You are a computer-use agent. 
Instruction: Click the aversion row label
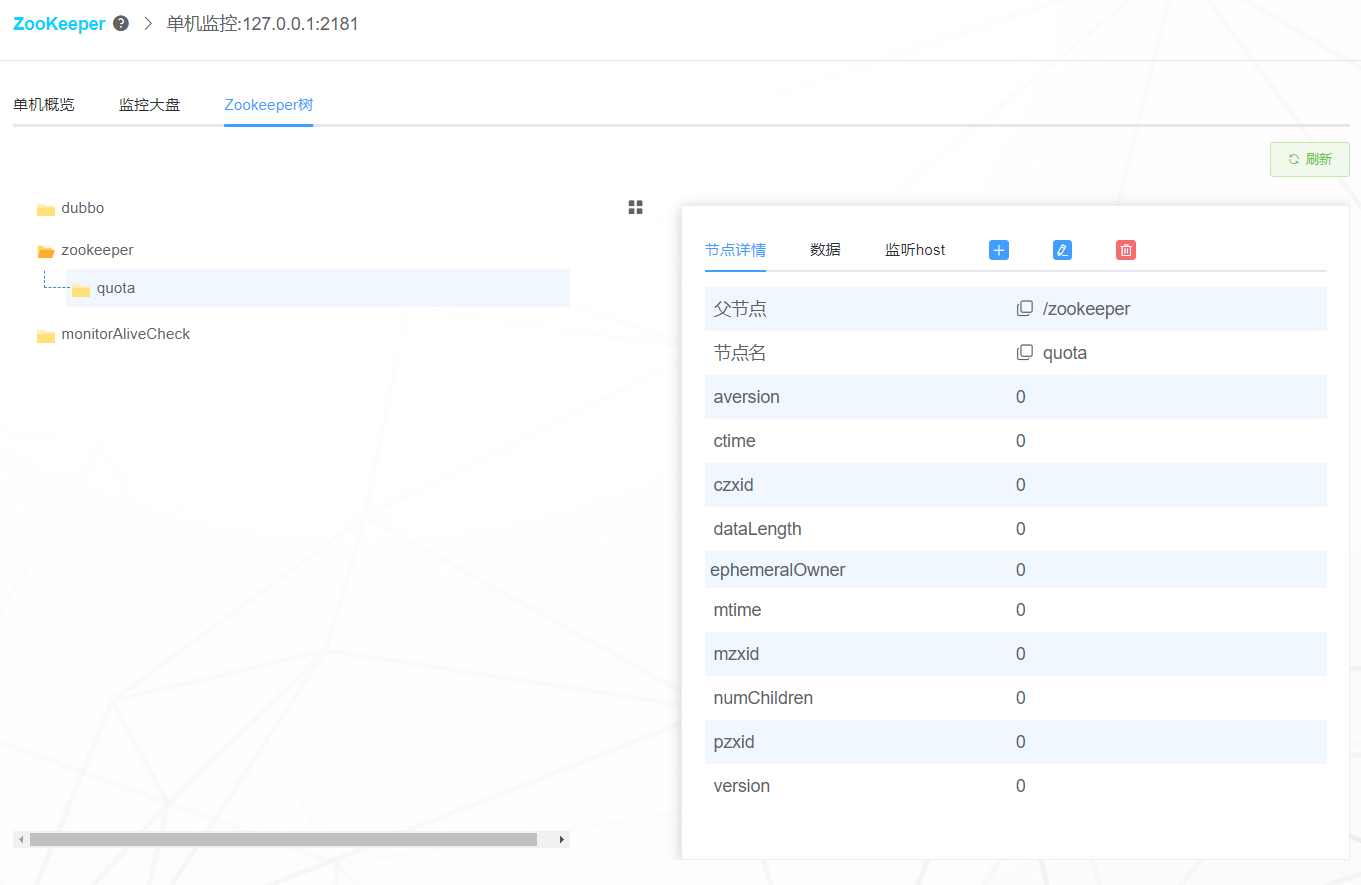click(x=746, y=397)
